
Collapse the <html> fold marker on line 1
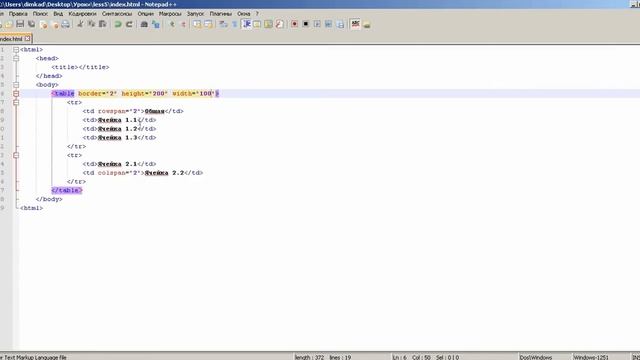(x=16, y=50)
